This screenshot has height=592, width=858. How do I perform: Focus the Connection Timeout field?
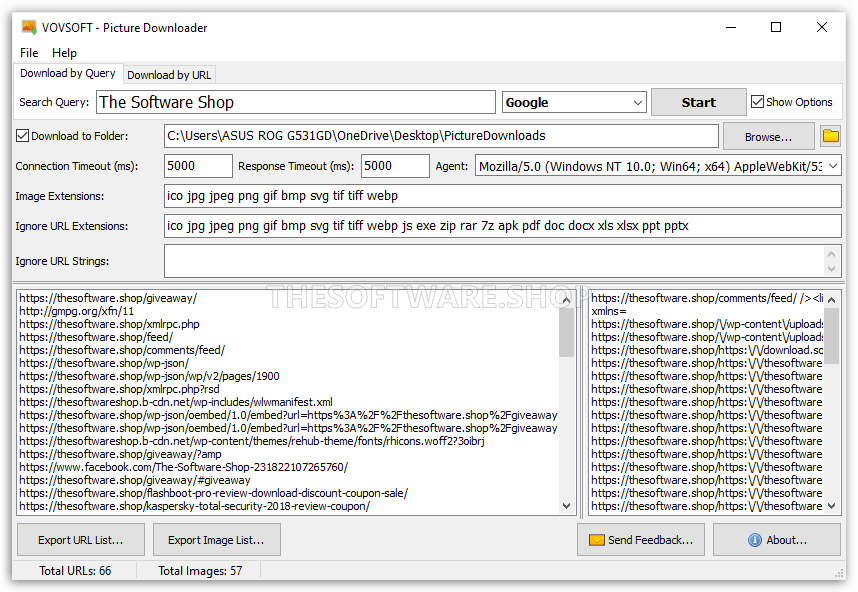coord(198,166)
